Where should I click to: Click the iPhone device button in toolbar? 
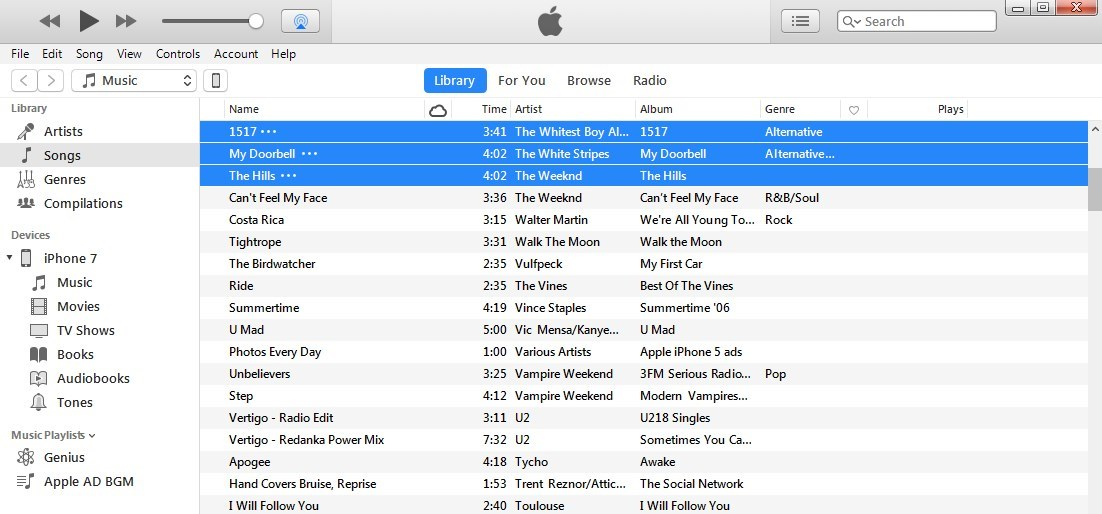pos(216,80)
